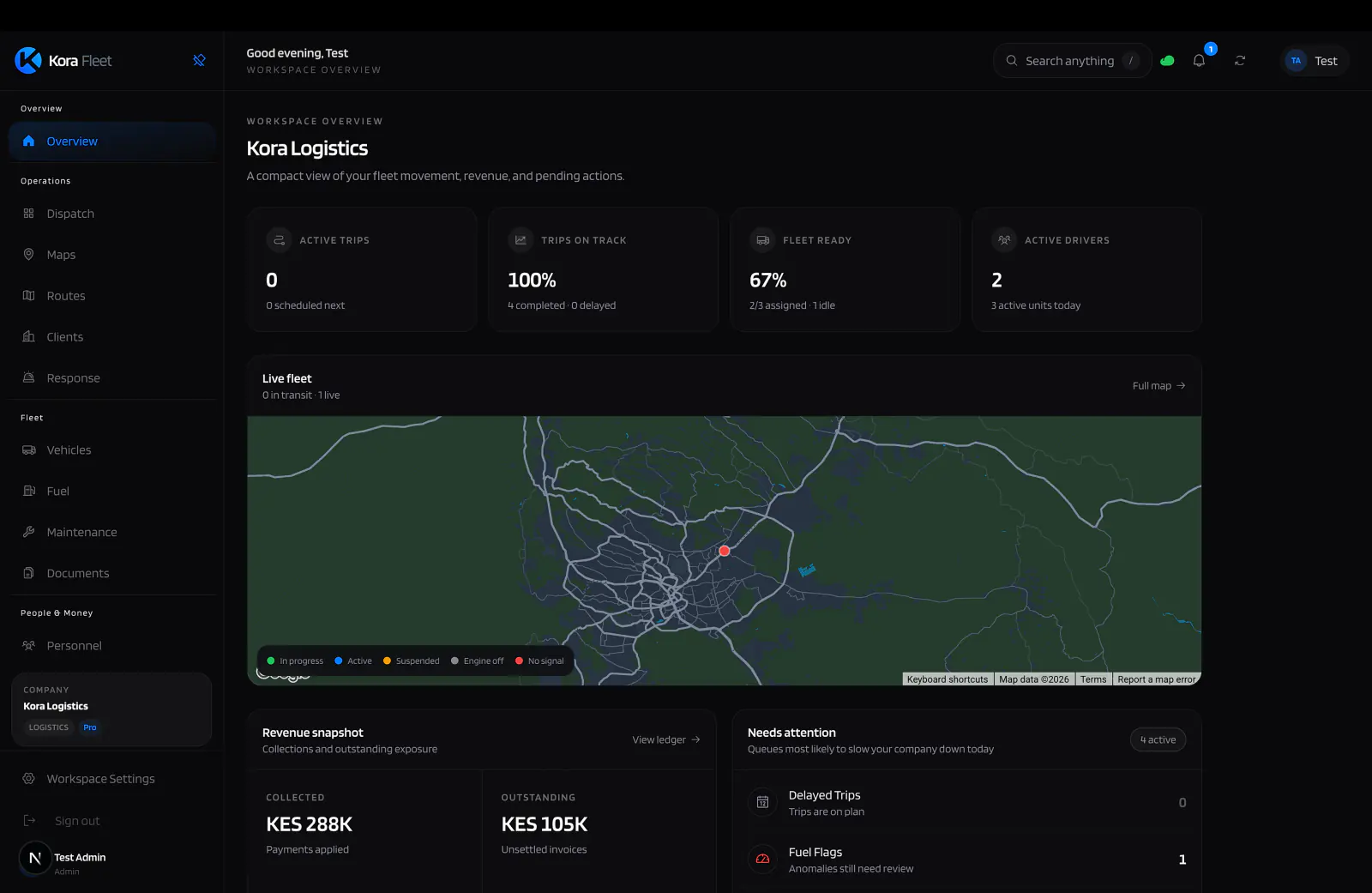Open the View ledger link
1372x893 pixels.
(666, 740)
